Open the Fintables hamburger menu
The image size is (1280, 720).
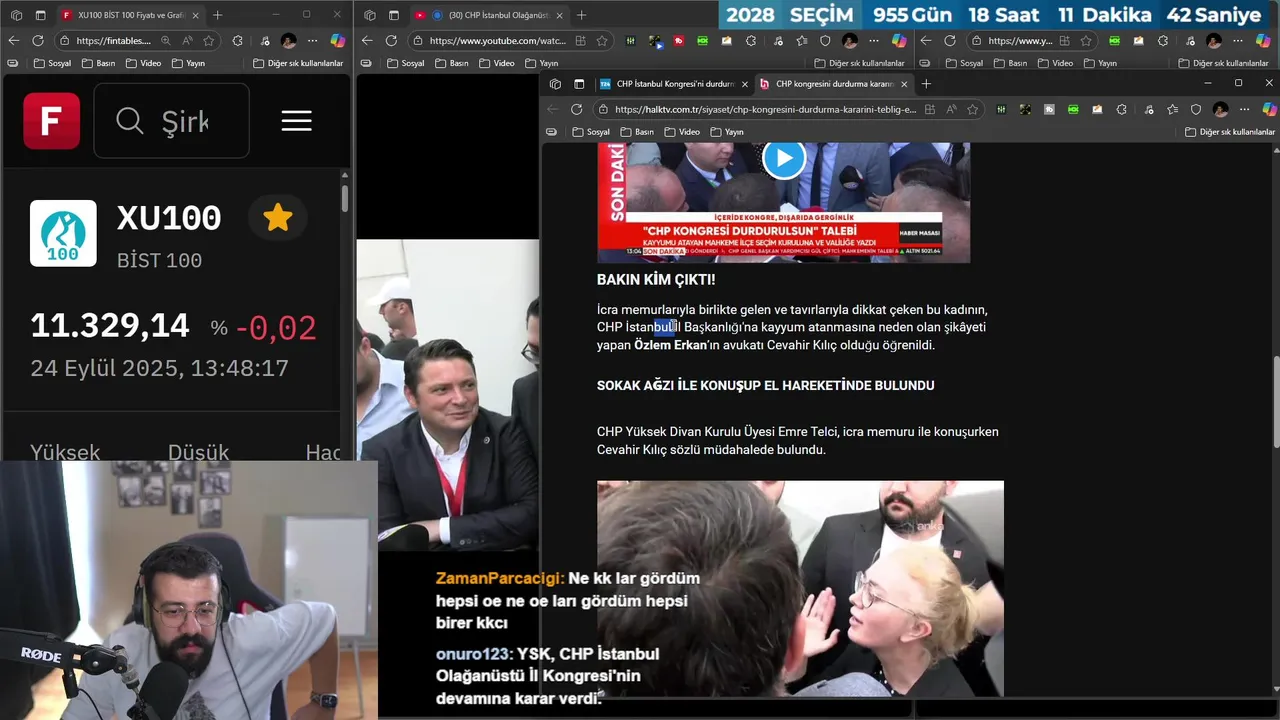[x=296, y=121]
